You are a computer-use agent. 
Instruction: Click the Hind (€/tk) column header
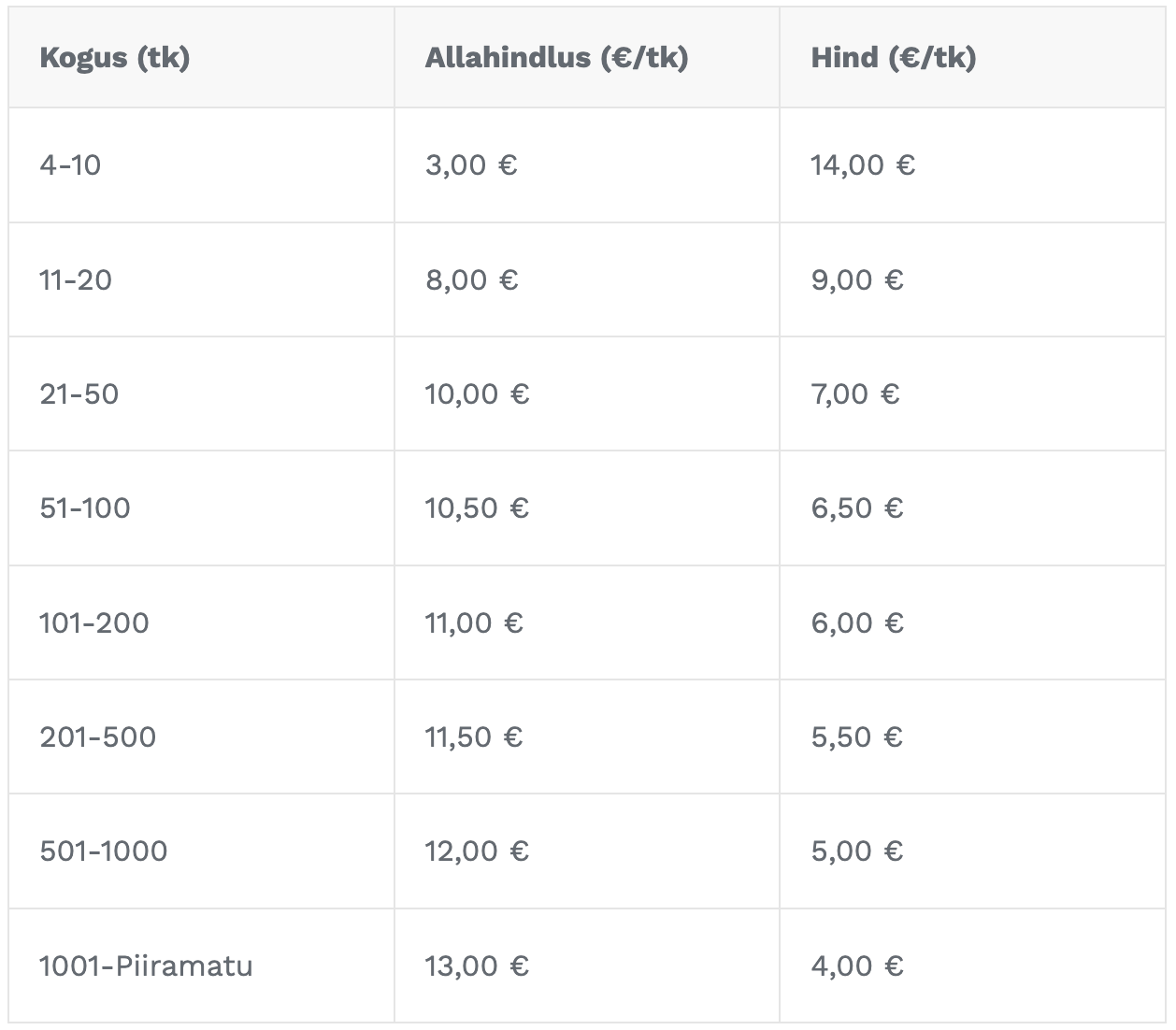click(893, 58)
